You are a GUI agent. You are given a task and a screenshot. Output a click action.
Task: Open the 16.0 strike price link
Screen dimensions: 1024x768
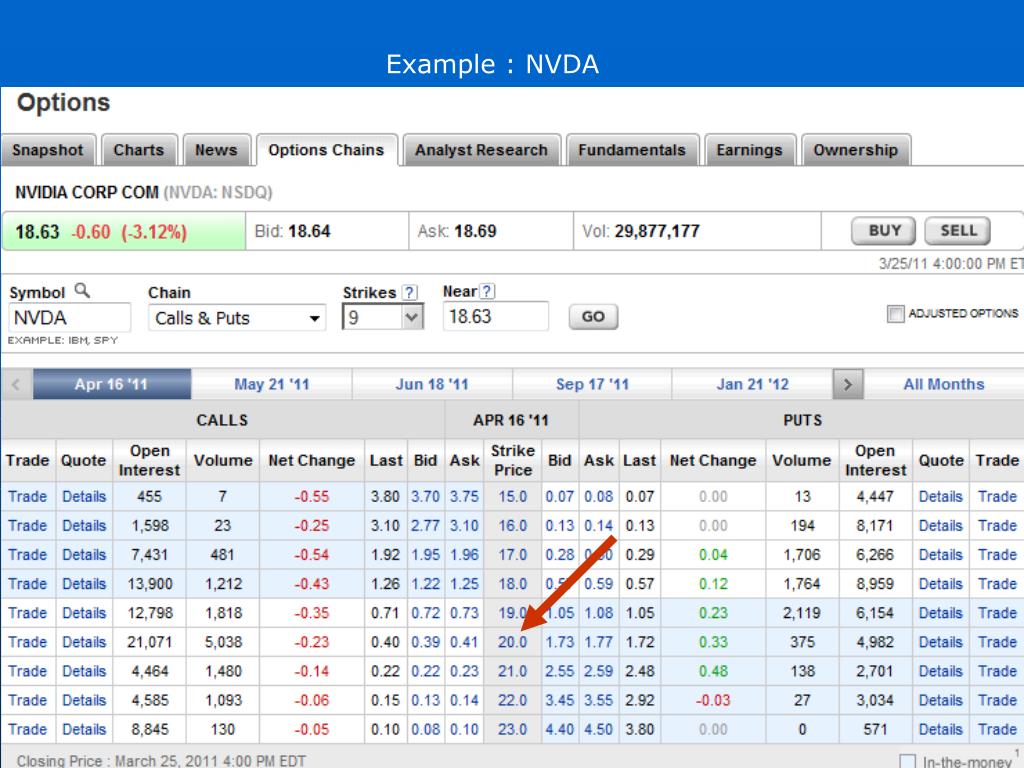click(x=513, y=526)
